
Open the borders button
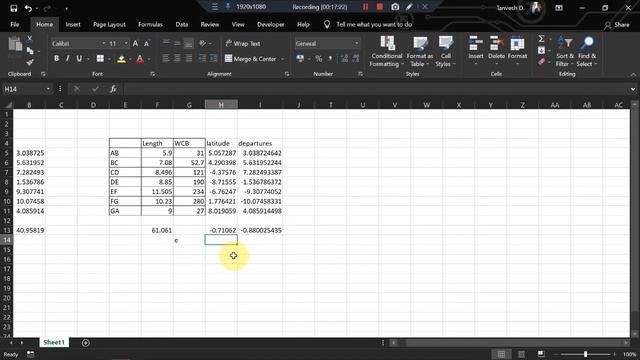point(100,59)
